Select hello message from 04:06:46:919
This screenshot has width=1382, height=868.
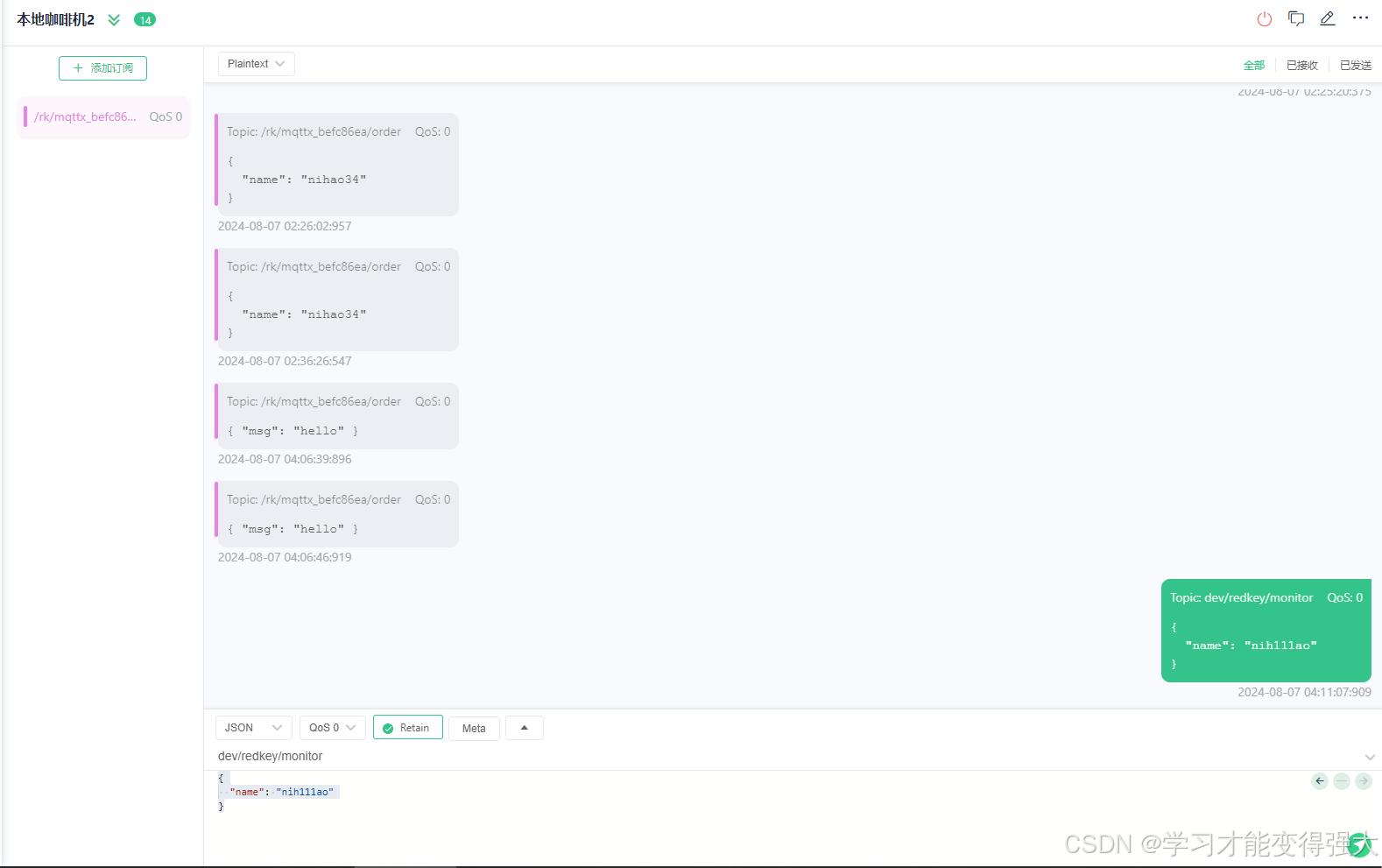[337, 514]
